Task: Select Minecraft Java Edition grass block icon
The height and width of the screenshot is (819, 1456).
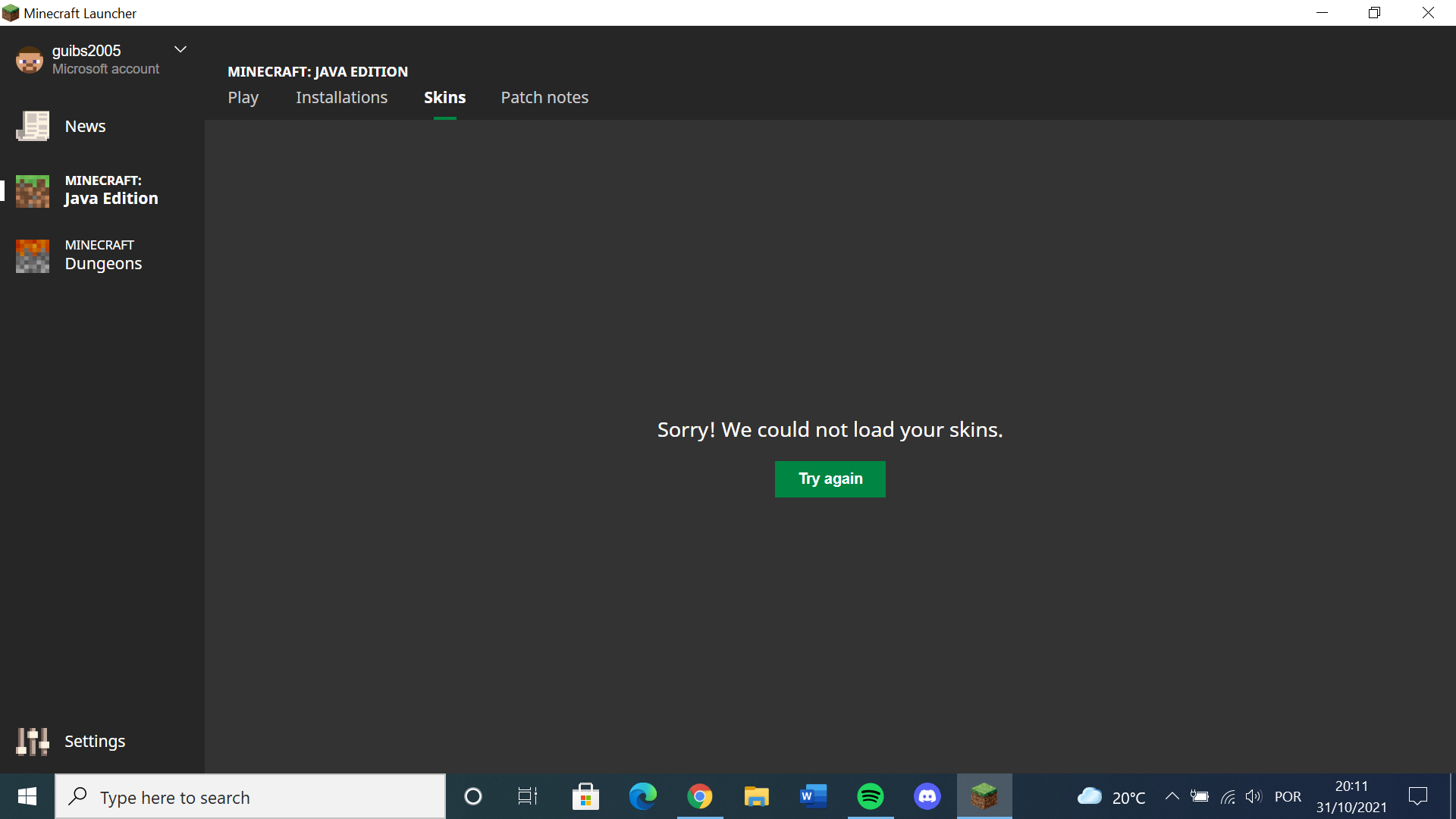Action: tap(33, 191)
